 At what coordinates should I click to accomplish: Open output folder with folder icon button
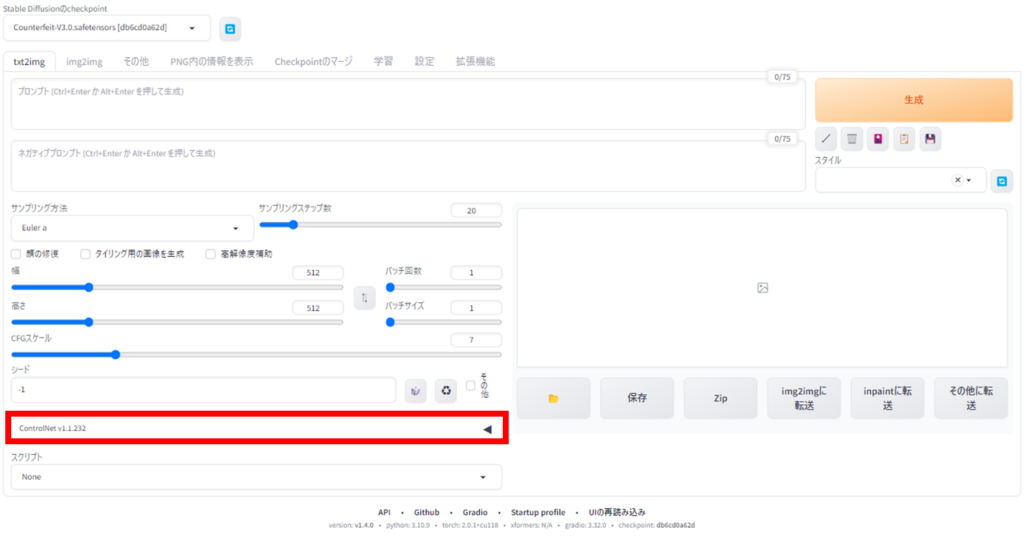click(553, 398)
